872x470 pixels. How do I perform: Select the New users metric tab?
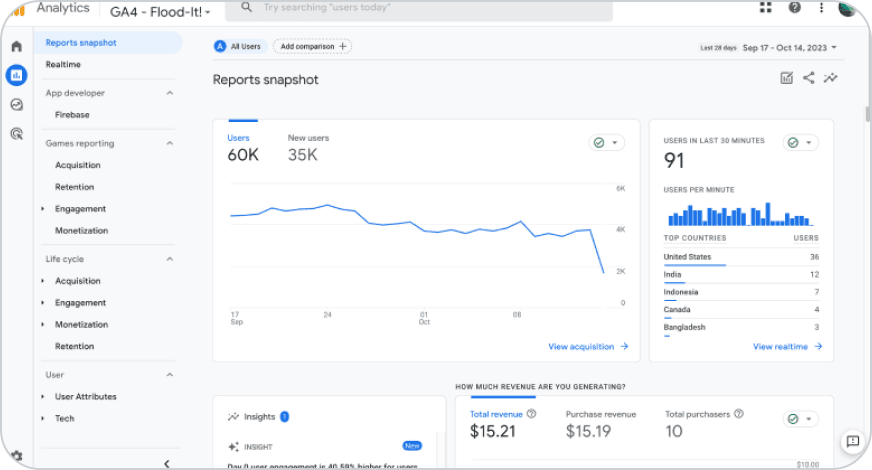coord(308,148)
